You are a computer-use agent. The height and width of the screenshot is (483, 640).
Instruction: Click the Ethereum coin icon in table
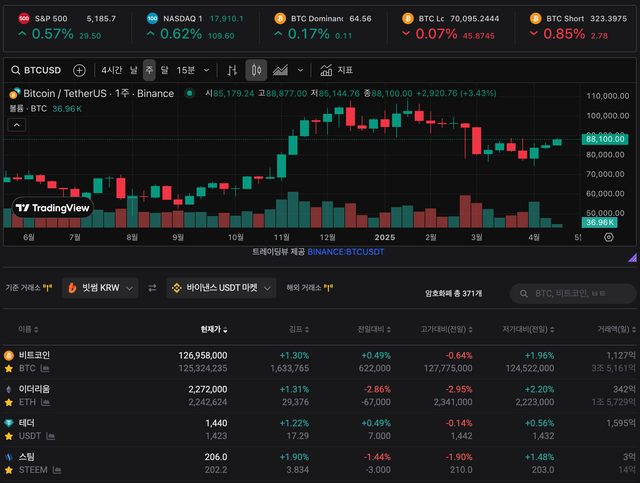[x=9, y=389]
